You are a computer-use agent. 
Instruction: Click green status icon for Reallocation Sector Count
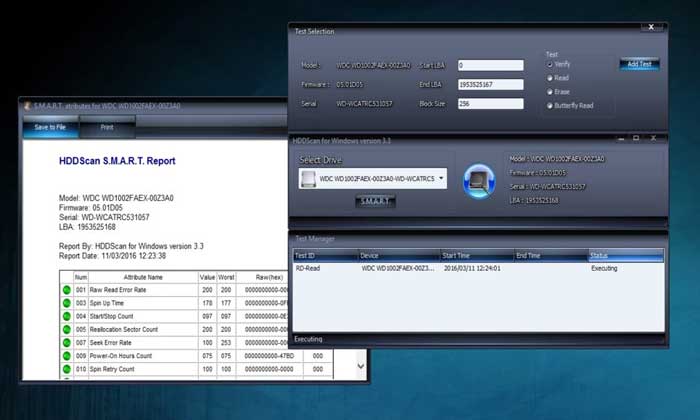pos(66,328)
